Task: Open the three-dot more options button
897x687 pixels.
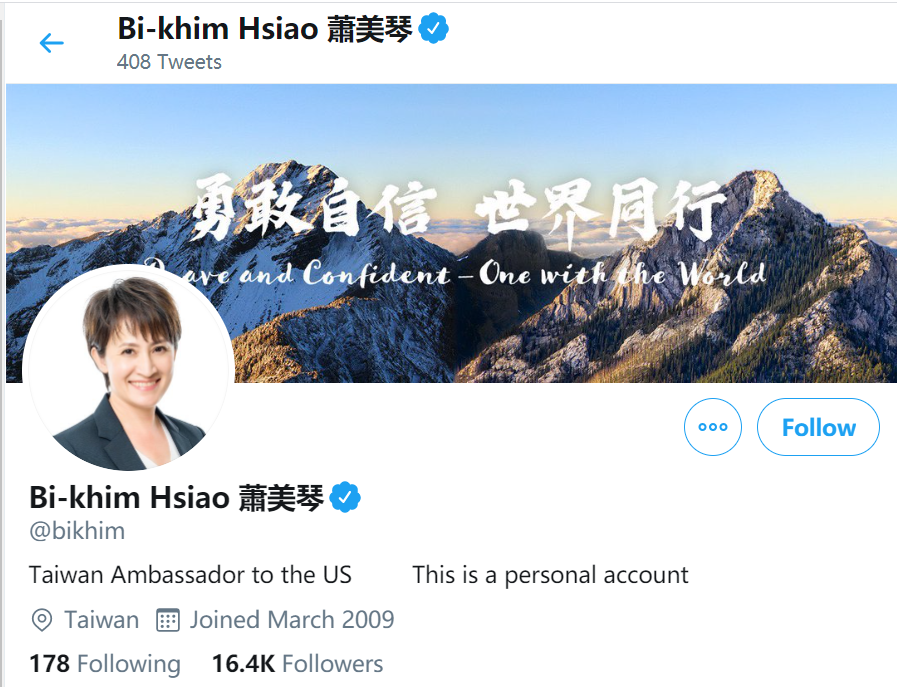Action: click(x=713, y=427)
